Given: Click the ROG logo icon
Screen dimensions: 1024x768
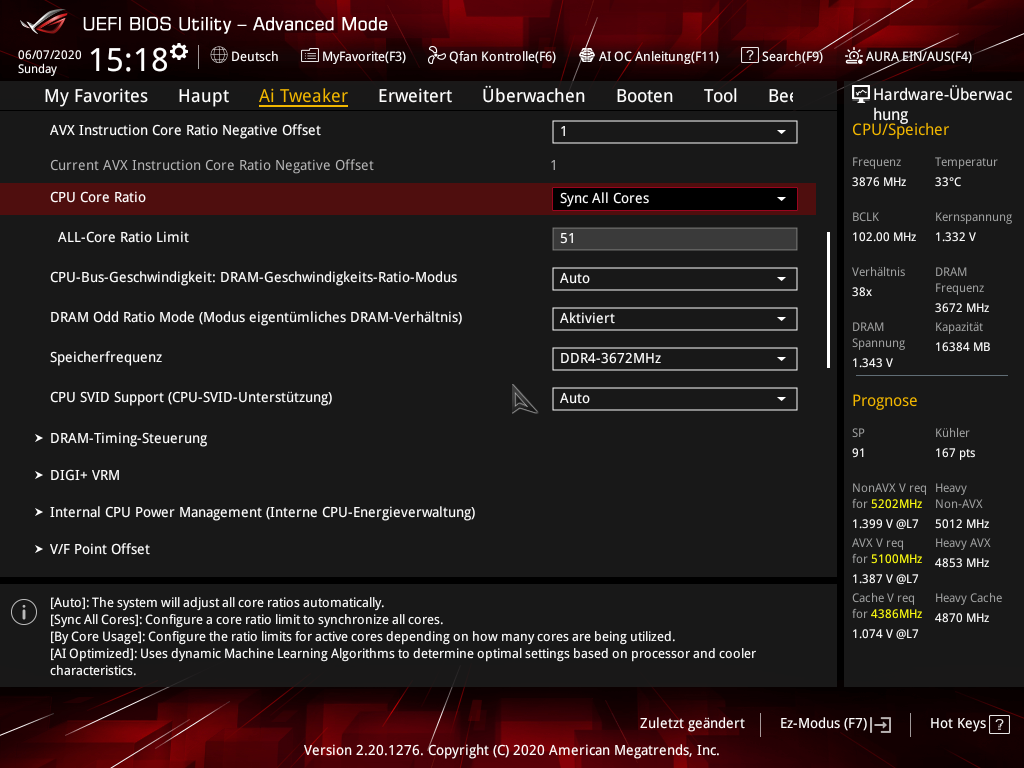Looking at the screenshot, I should [43, 22].
